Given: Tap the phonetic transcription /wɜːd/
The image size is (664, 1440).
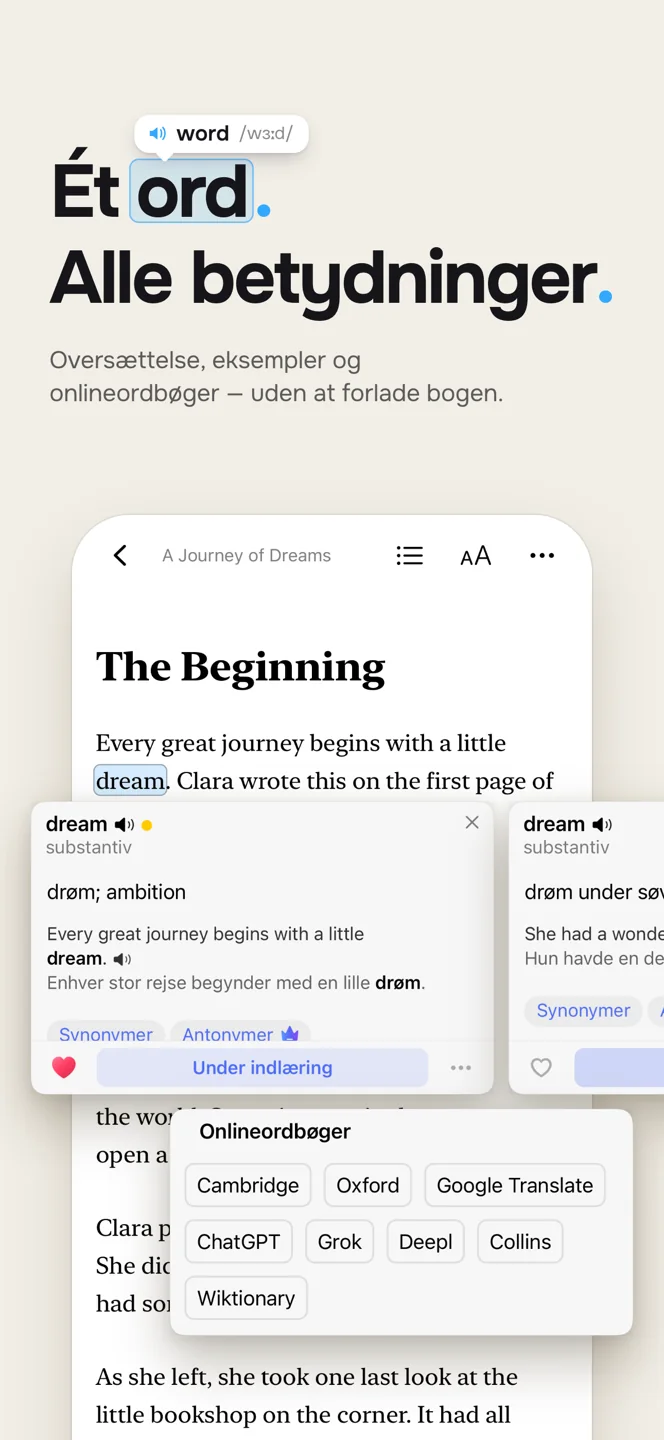Looking at the screenshot, I should (x=266, y=133).
